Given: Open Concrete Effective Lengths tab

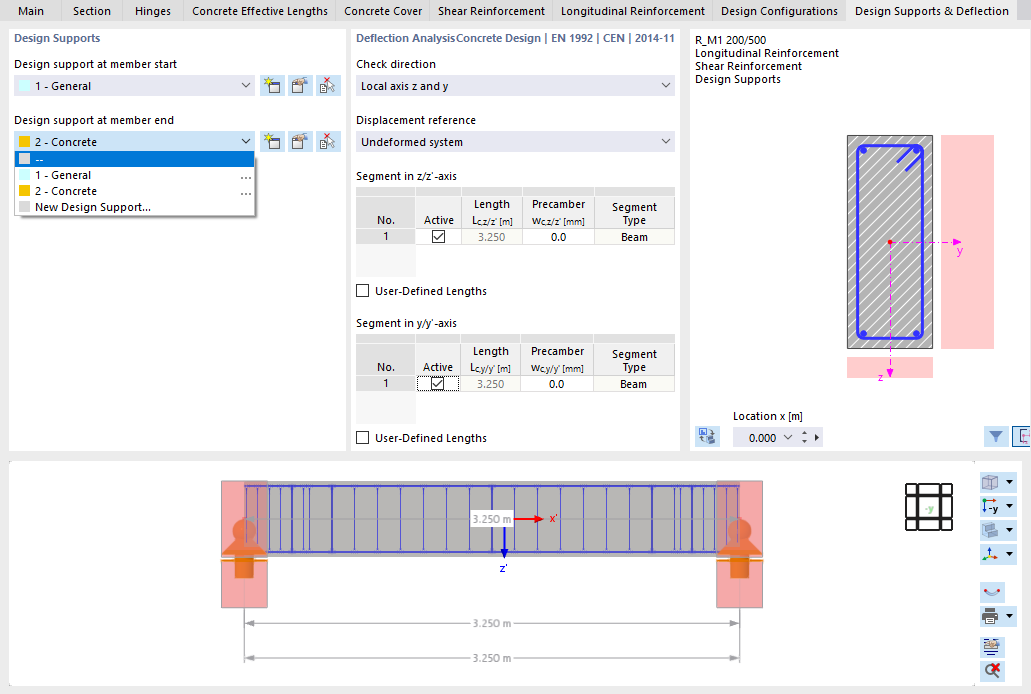Looking at the screenshot, I should (x=260, y=11).
